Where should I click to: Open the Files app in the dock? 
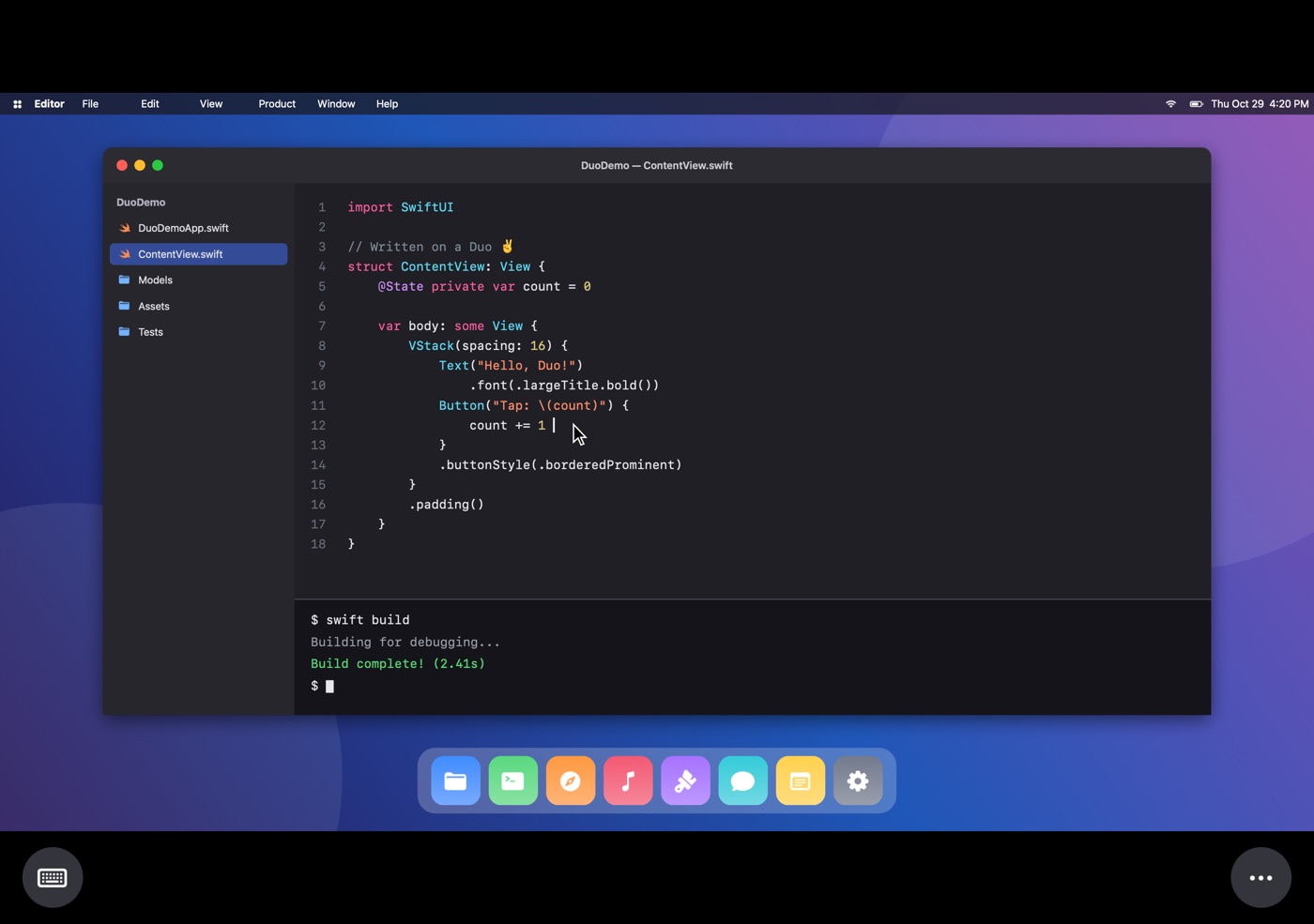click(455, 780)
